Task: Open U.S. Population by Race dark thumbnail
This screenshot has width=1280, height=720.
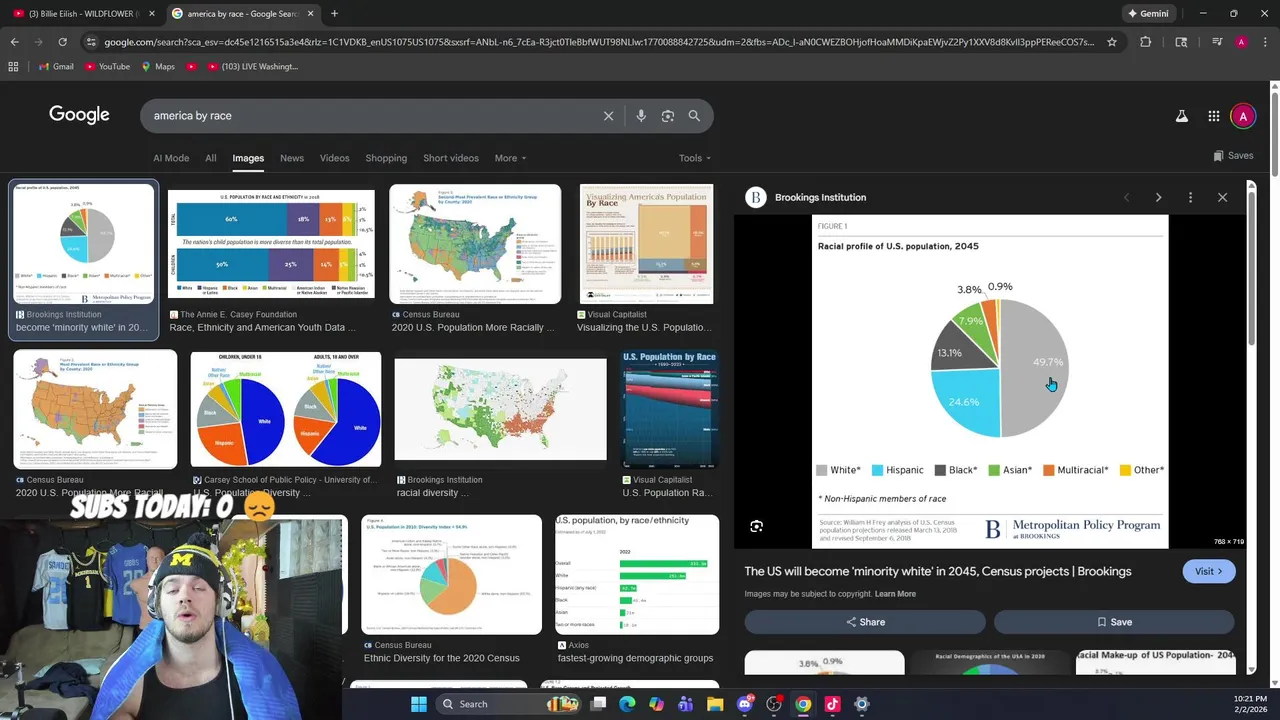Action: tap(670, 409)
